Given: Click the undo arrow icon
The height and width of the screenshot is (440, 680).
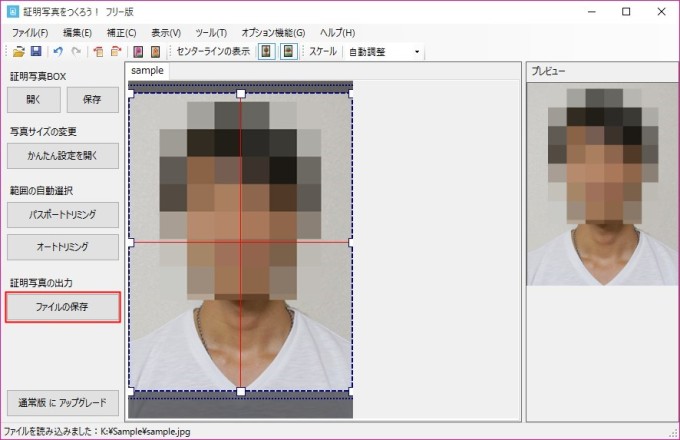Looking at the screenshot, I should tap(58, 51).
